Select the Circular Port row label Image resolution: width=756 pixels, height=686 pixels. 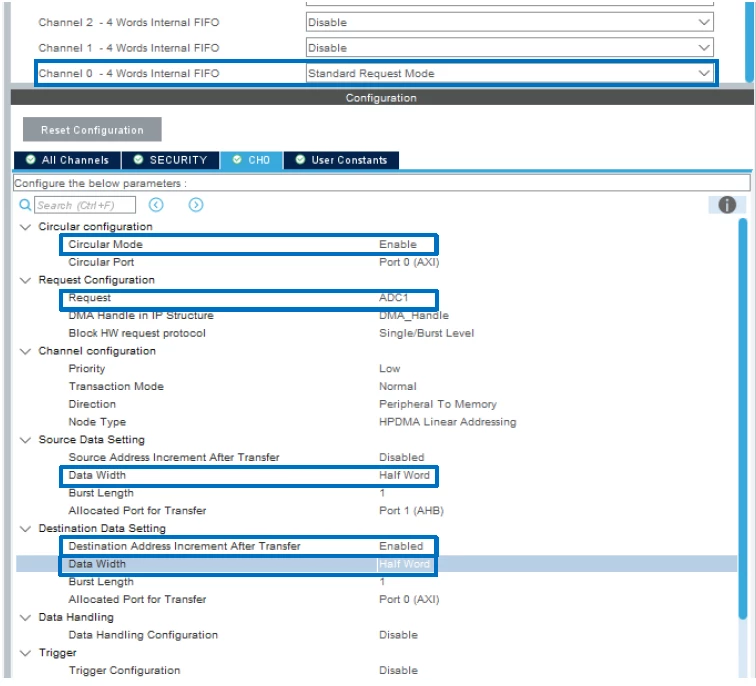101,262
